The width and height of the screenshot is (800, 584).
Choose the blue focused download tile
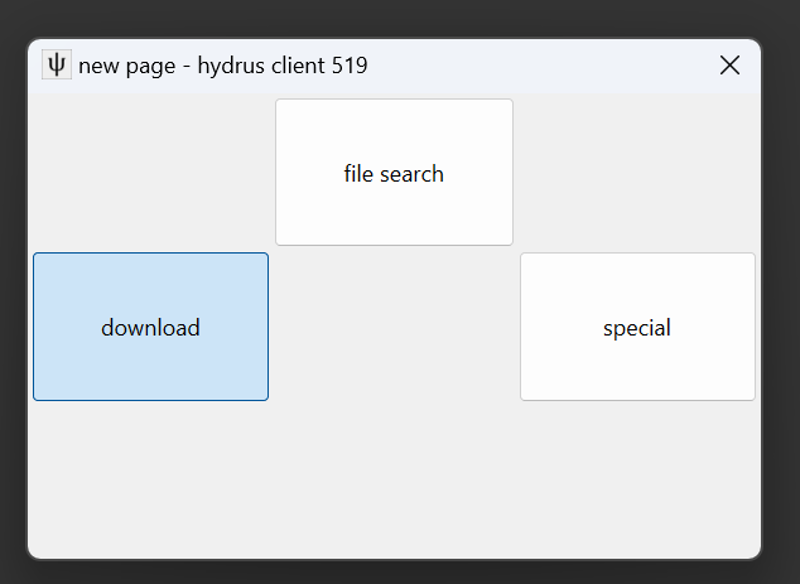(151, 326)
